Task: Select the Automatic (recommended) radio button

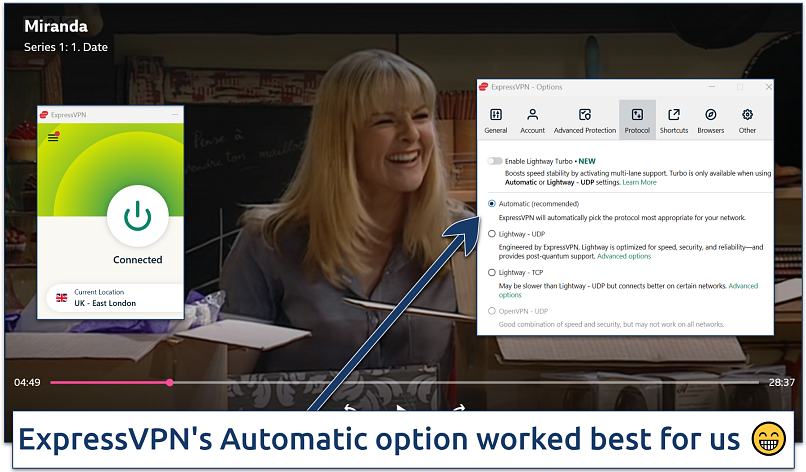Action: 490,204
